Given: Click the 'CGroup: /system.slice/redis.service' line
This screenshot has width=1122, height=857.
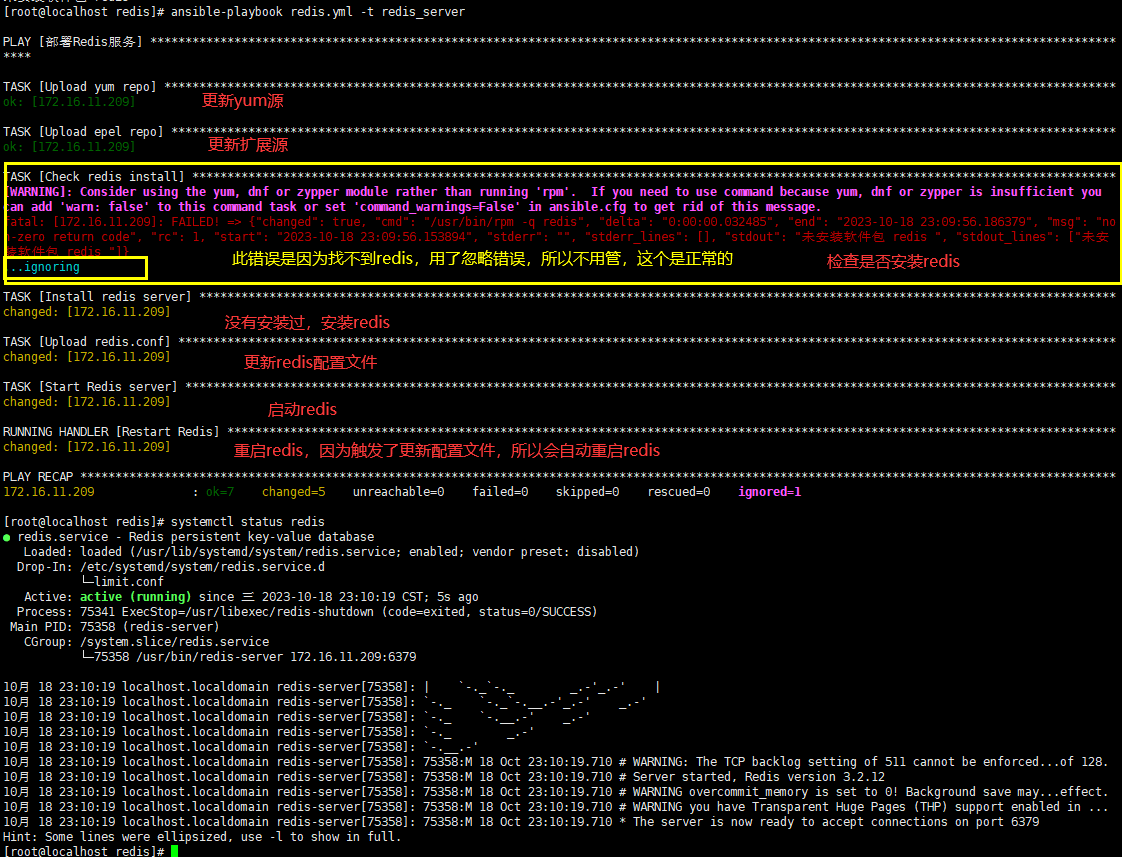Looking at the screenshot, I should 146,642.
